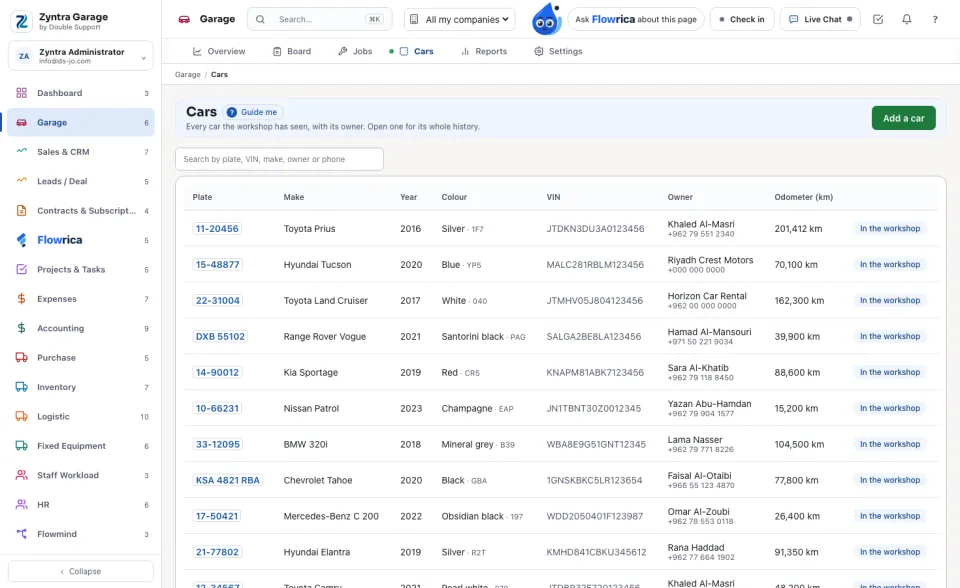Image resolution: width=960 pixels, height=588 pixels.
Task: Click the Add a car button
Action: [x=904, y=118]
